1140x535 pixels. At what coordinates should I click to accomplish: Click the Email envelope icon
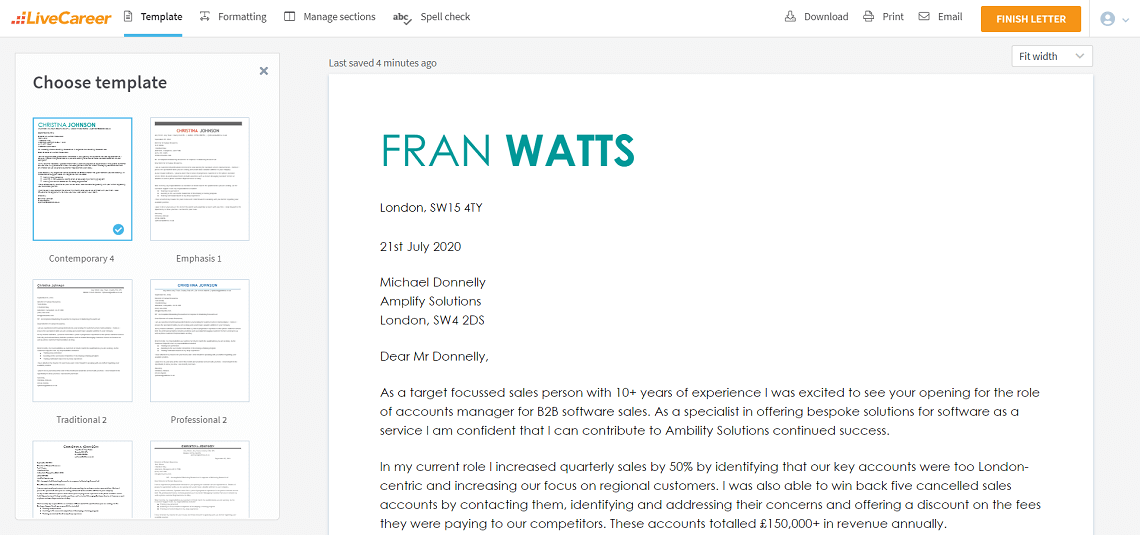[924, 17]
